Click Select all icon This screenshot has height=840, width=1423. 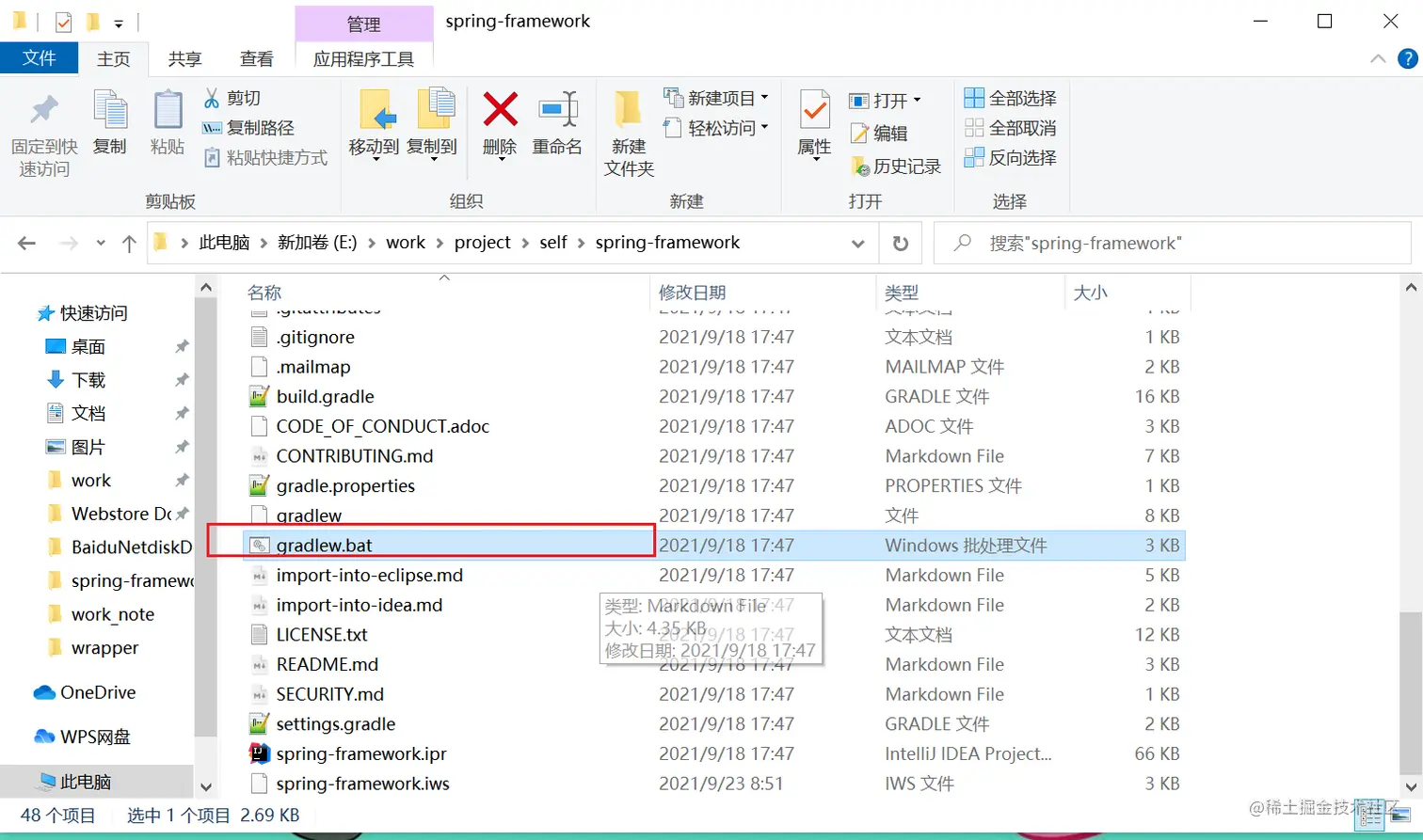click(974, 98)
